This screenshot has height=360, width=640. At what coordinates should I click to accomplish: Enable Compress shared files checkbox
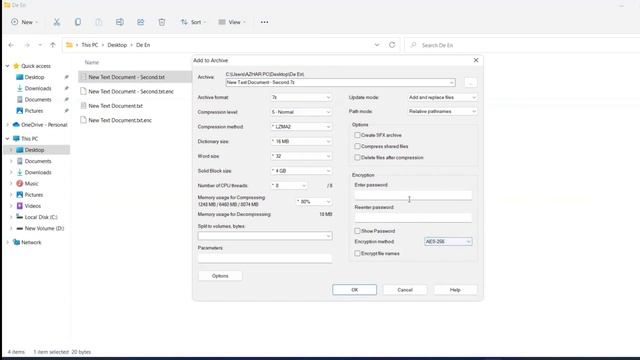point(357,146)
